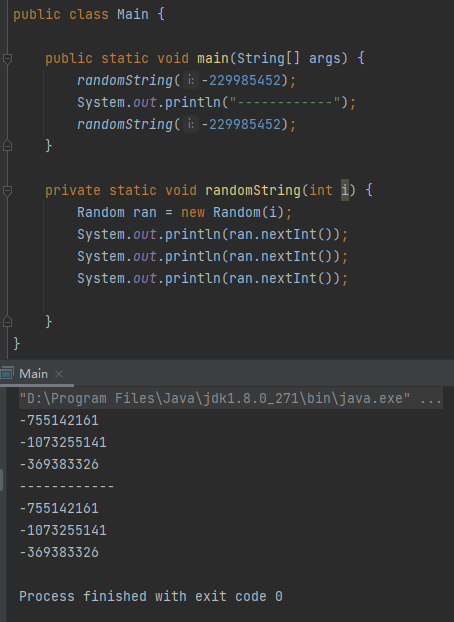Click the closing brace of the Main class
The height and width of the screenshot is (622, 454).
(16, 344)
